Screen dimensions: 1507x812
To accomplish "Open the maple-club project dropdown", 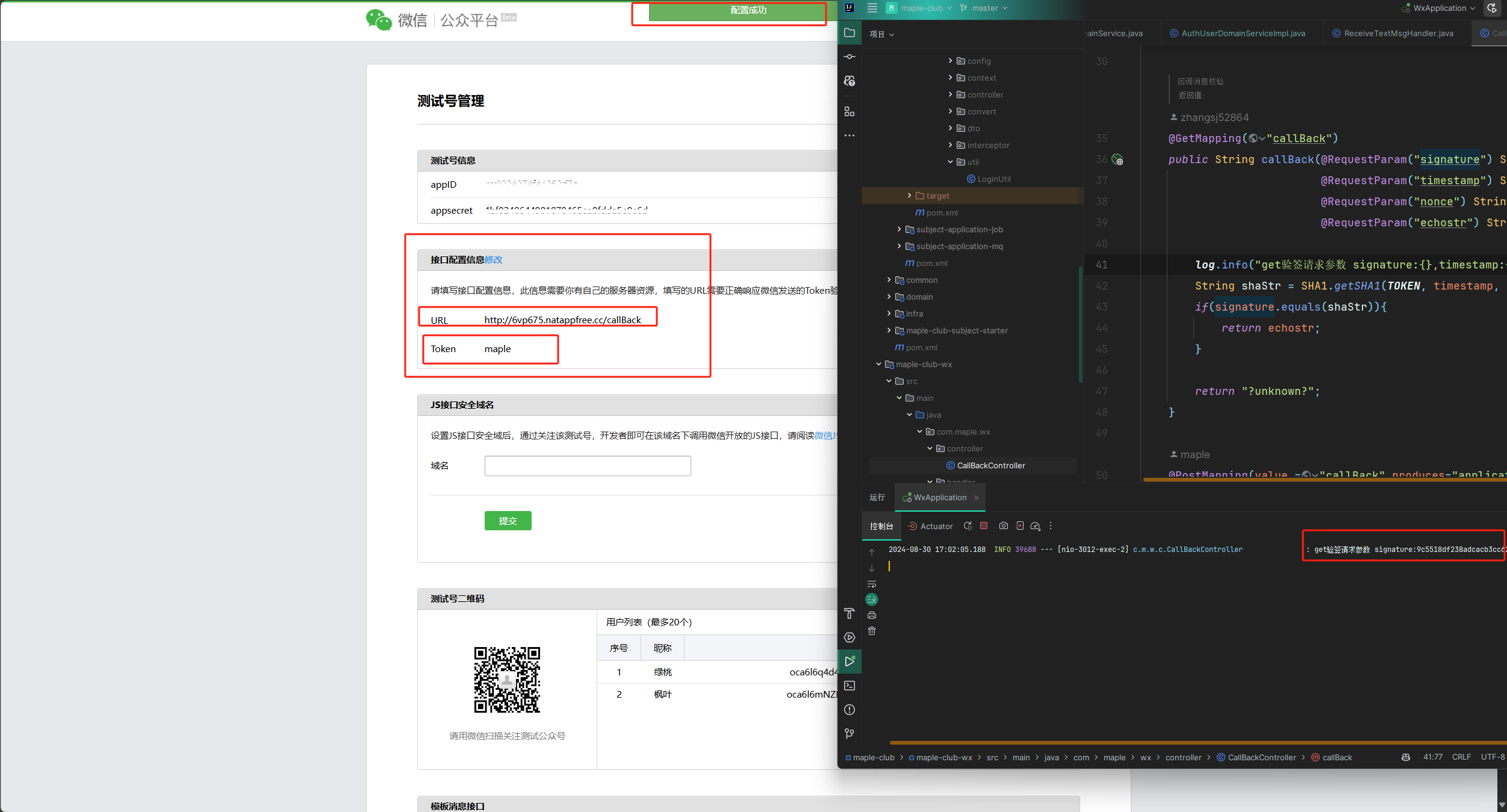I will click(x=919, y=8).
